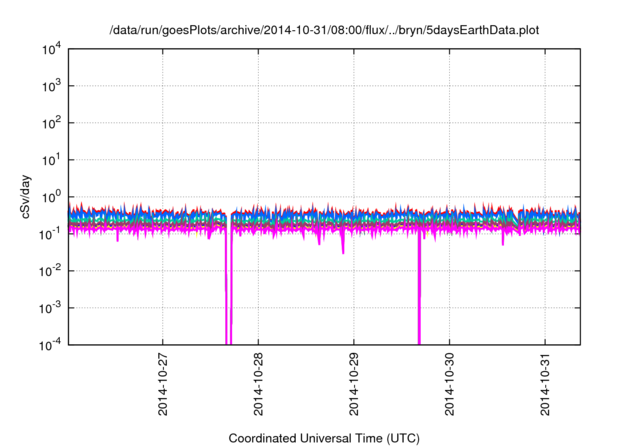
Task: Click the 10^-1 y-axis tick label
Action: 50,234
